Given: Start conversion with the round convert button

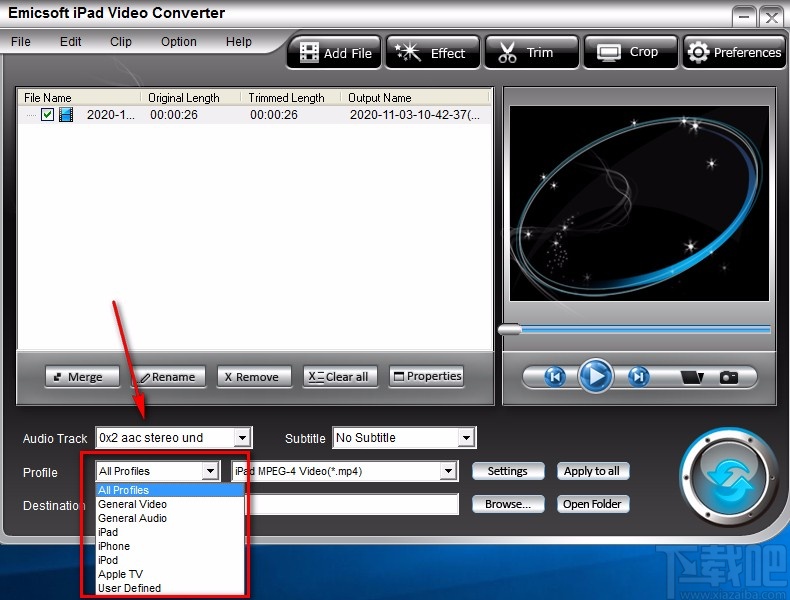Looking at the screenshot, I should (x=729, y=476).
